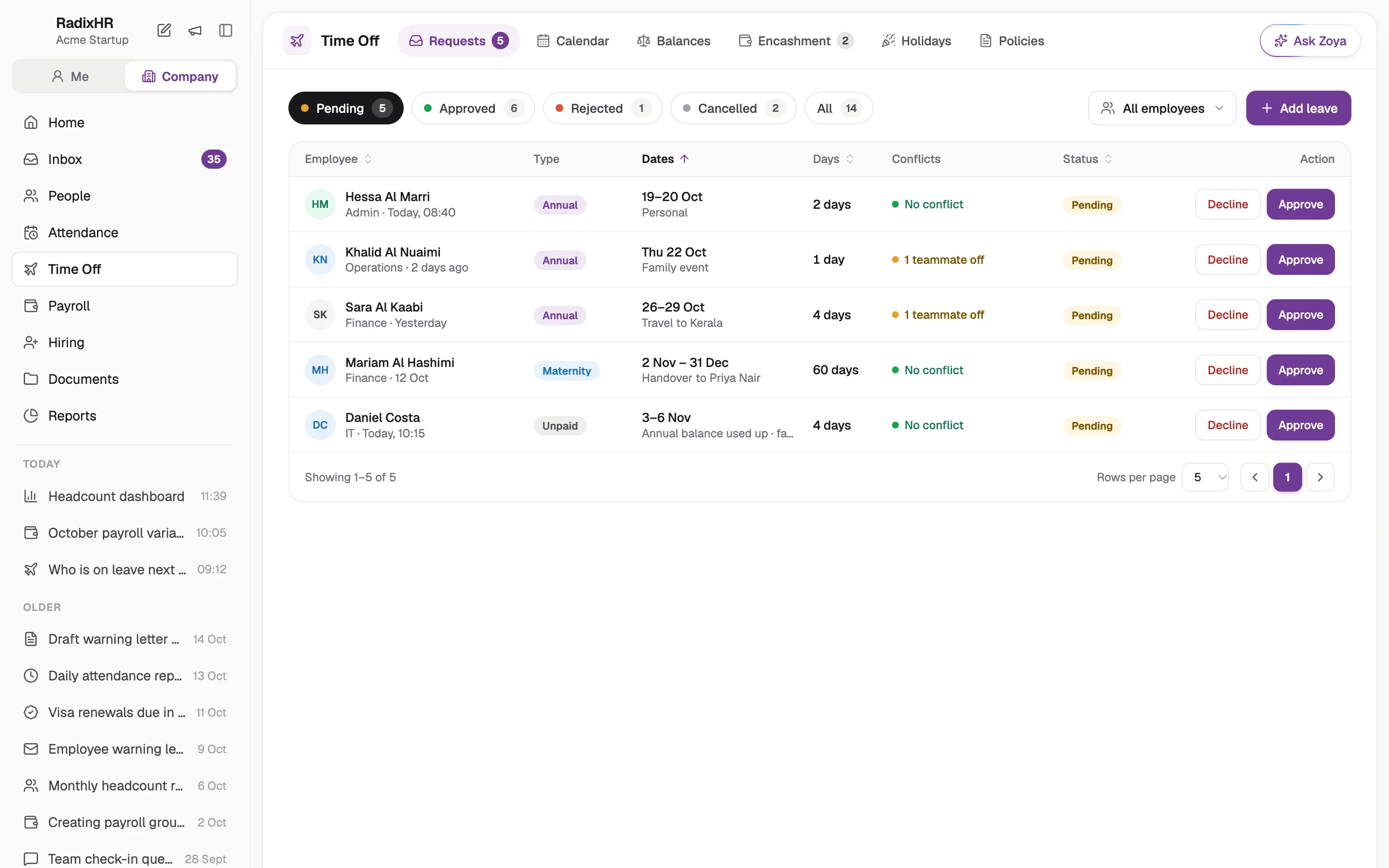
Task: Sort table by Employee column
Action: (338, 159)
